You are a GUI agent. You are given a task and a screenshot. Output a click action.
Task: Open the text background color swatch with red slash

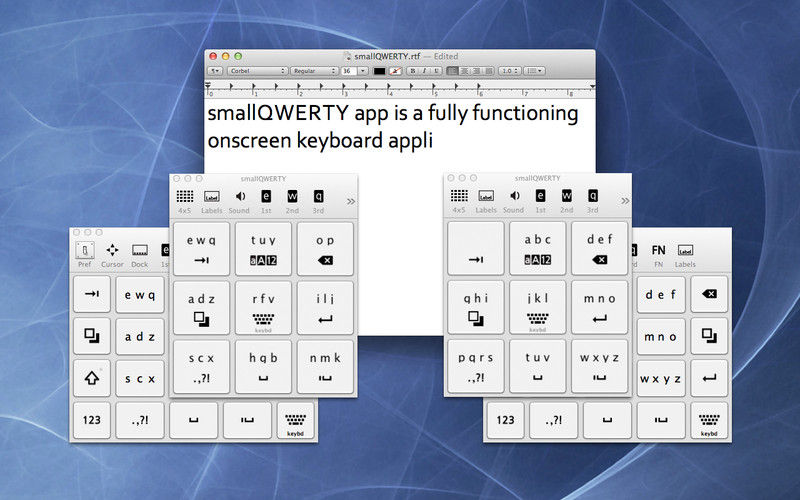pyautogui.click(x=395, y=71)
